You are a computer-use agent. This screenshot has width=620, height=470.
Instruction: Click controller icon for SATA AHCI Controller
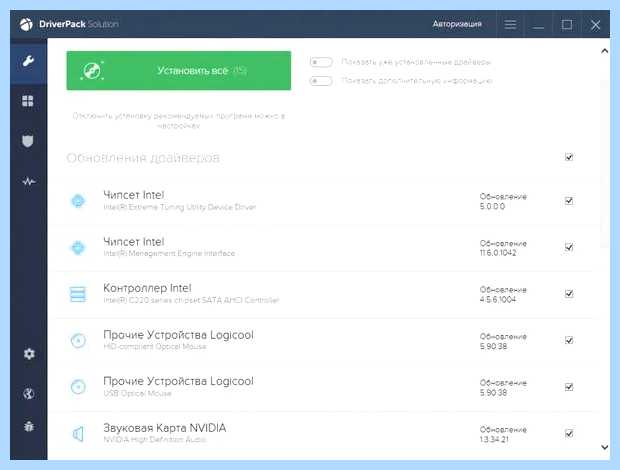point(78,294)
